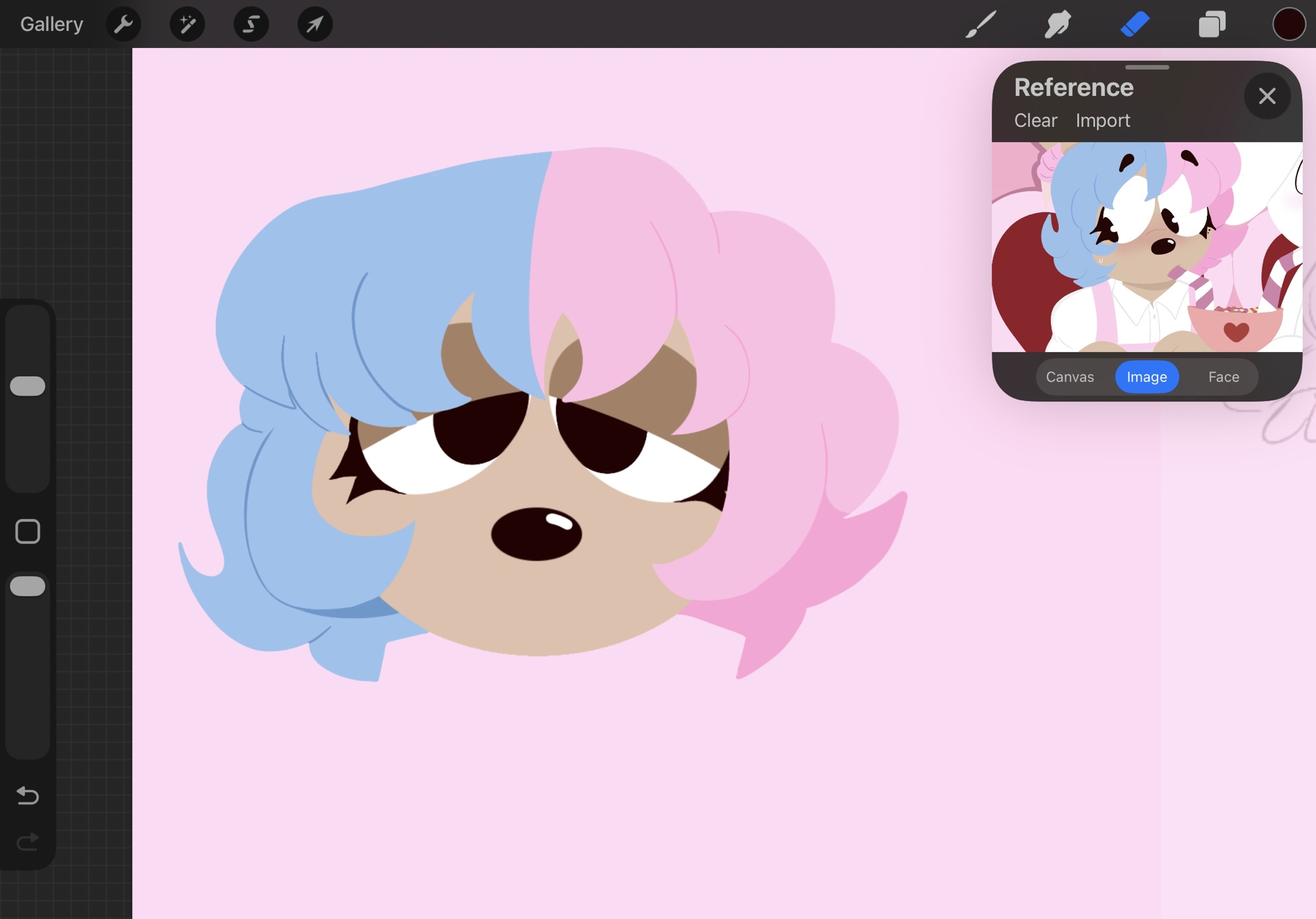Click Import in Reference panel

[x=1102, y=120]
